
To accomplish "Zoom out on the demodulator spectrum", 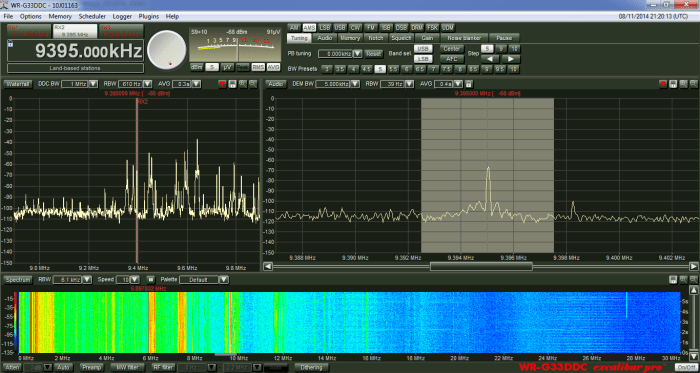I will click(x=694, y=84).
